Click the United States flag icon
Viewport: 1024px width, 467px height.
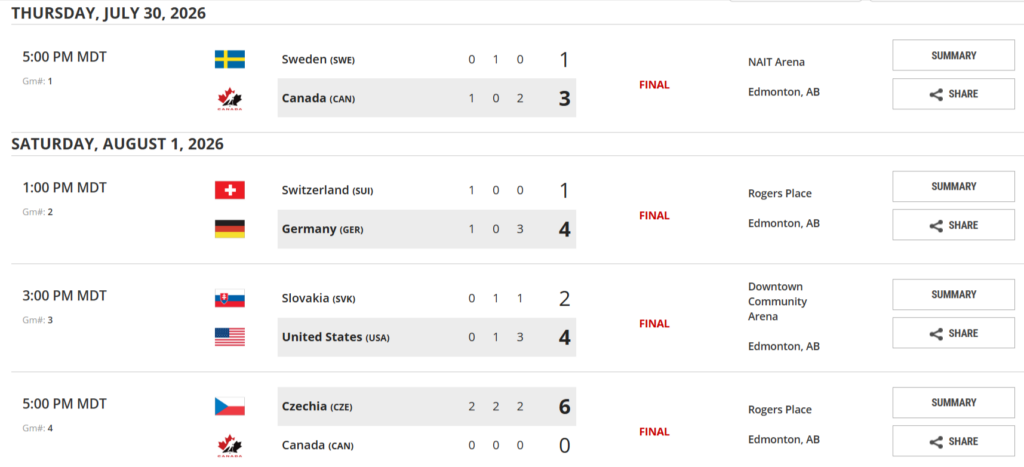tap(229, 337)
